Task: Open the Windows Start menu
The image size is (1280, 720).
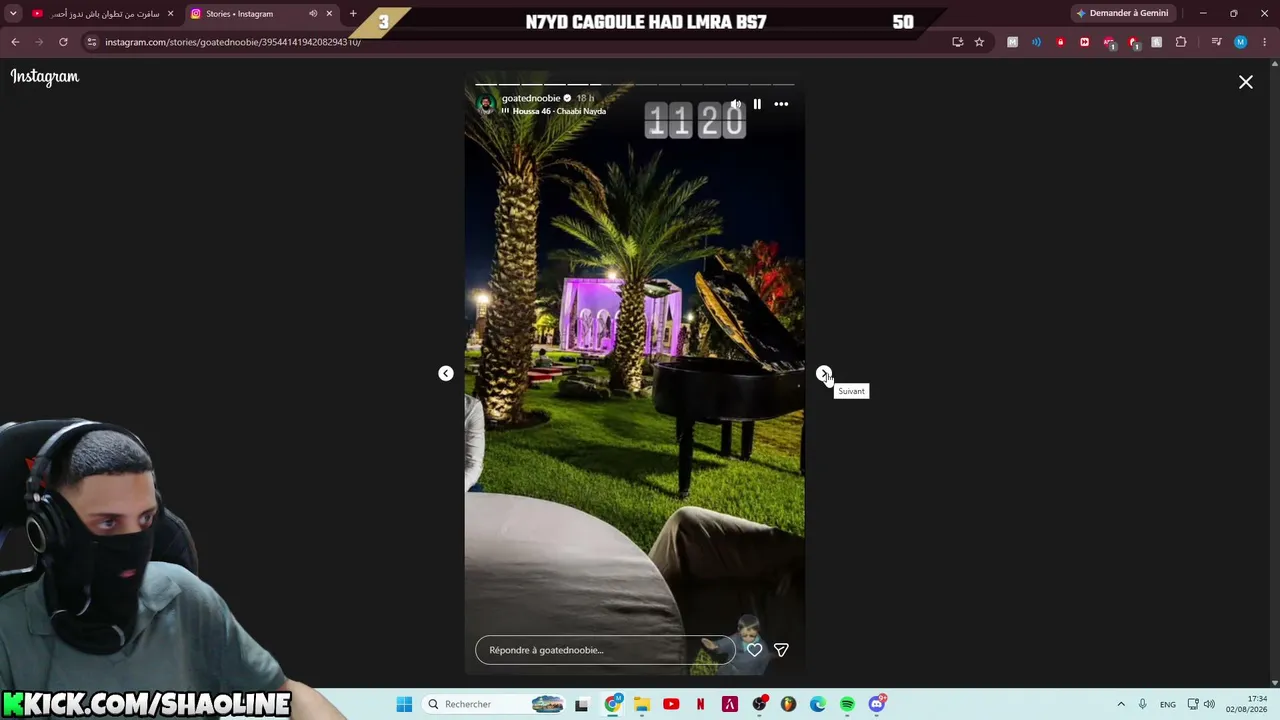Action: pyautogui.click(x=404, y=704)
